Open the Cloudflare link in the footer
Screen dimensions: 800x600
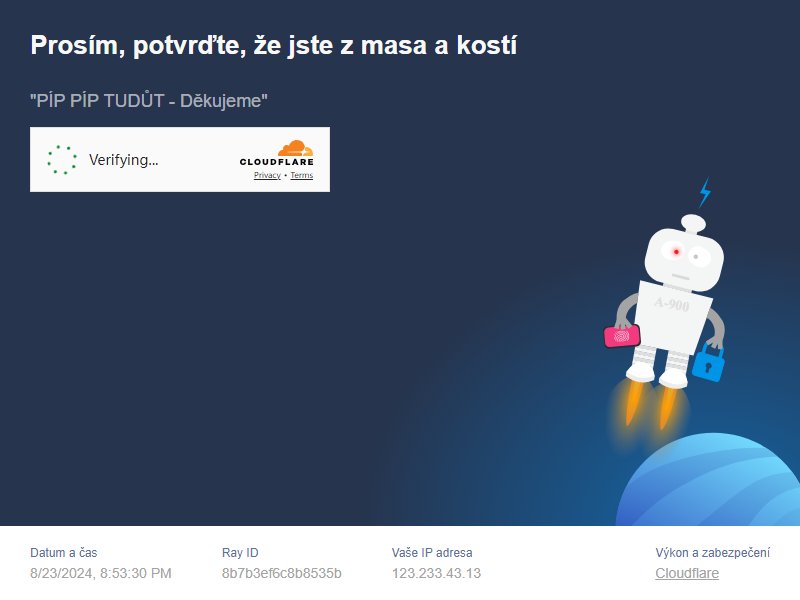687,573
